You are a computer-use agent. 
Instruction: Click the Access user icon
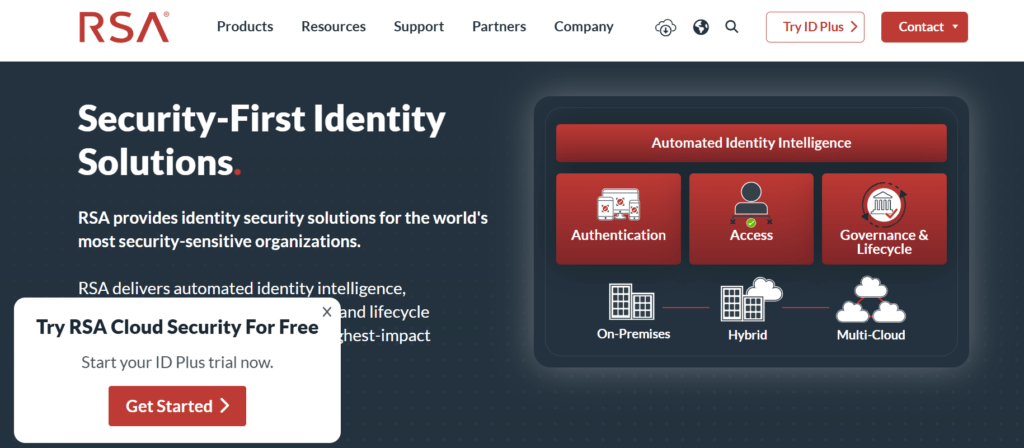pyautogui.click(x=751, y=204)
